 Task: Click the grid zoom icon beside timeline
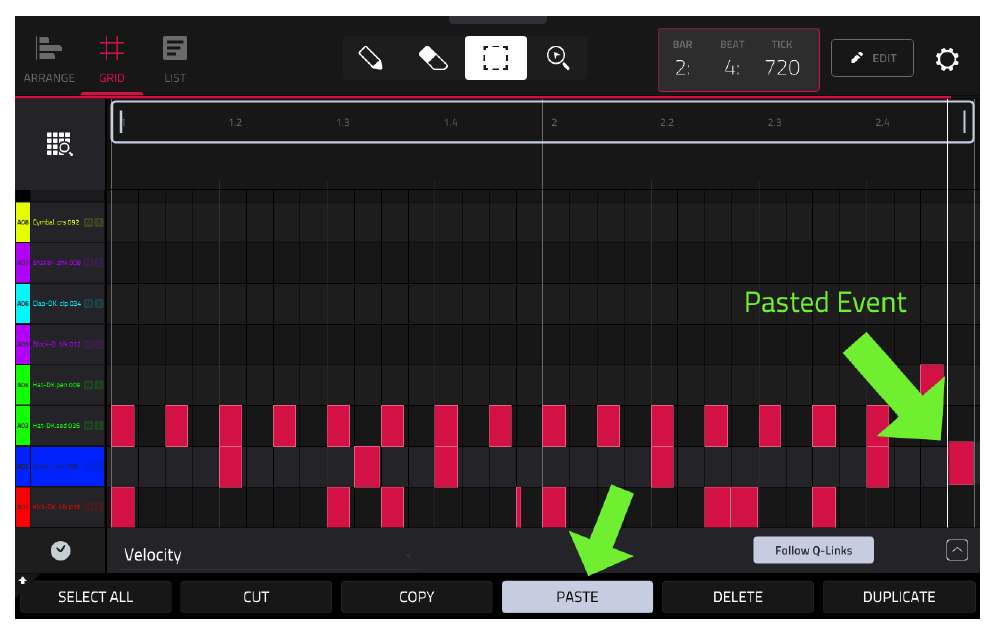60,144
